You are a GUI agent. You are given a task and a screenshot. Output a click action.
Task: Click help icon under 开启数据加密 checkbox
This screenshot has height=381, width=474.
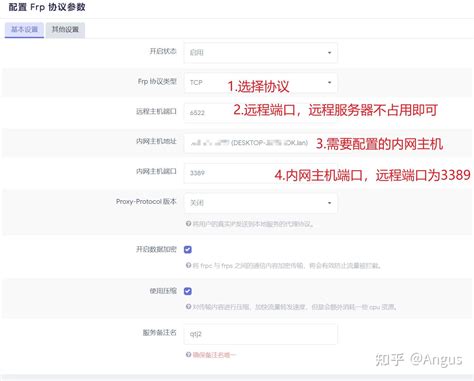(188, 265)
